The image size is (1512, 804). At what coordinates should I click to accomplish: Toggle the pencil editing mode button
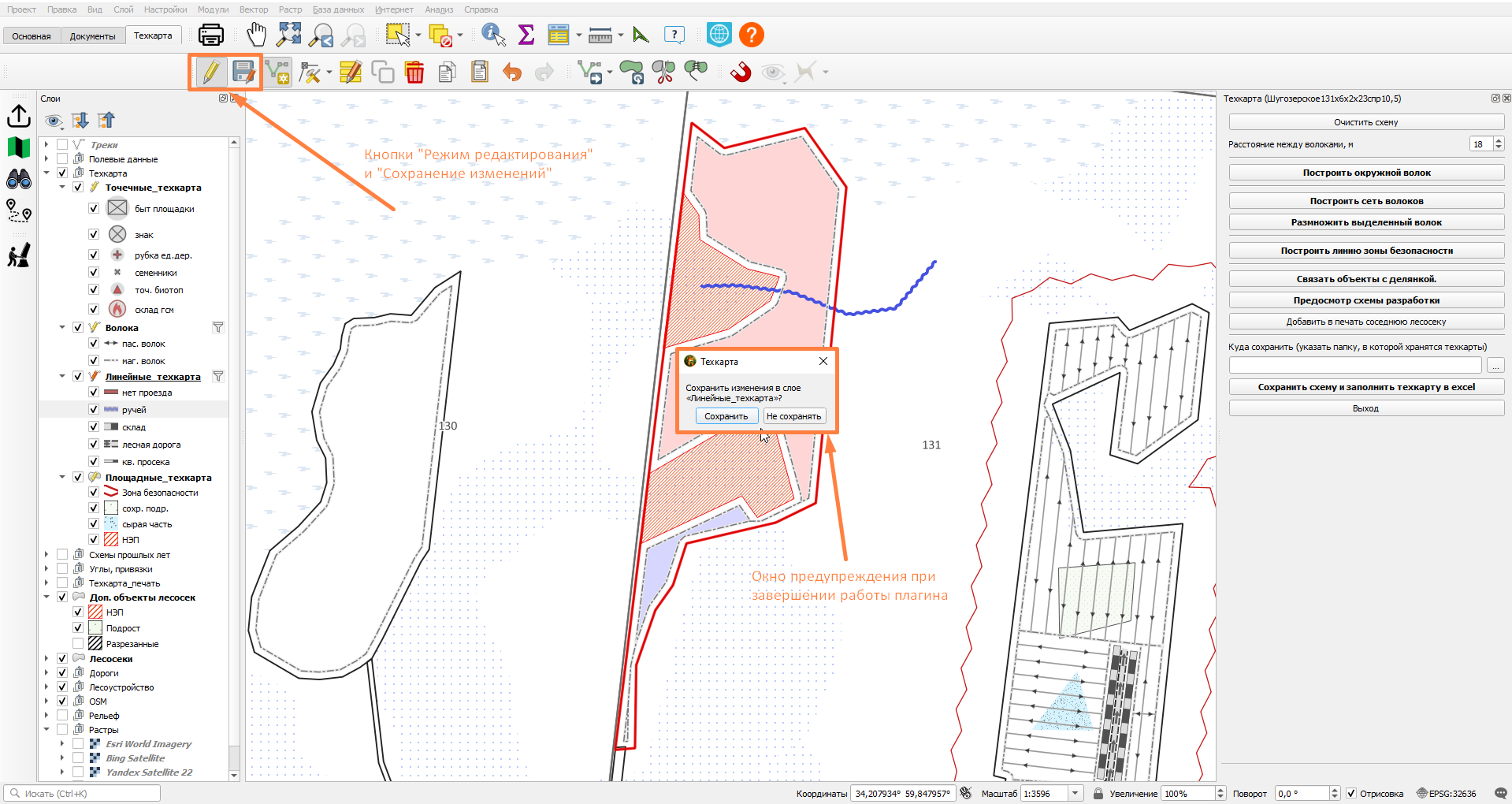click(x=210, y=73)
